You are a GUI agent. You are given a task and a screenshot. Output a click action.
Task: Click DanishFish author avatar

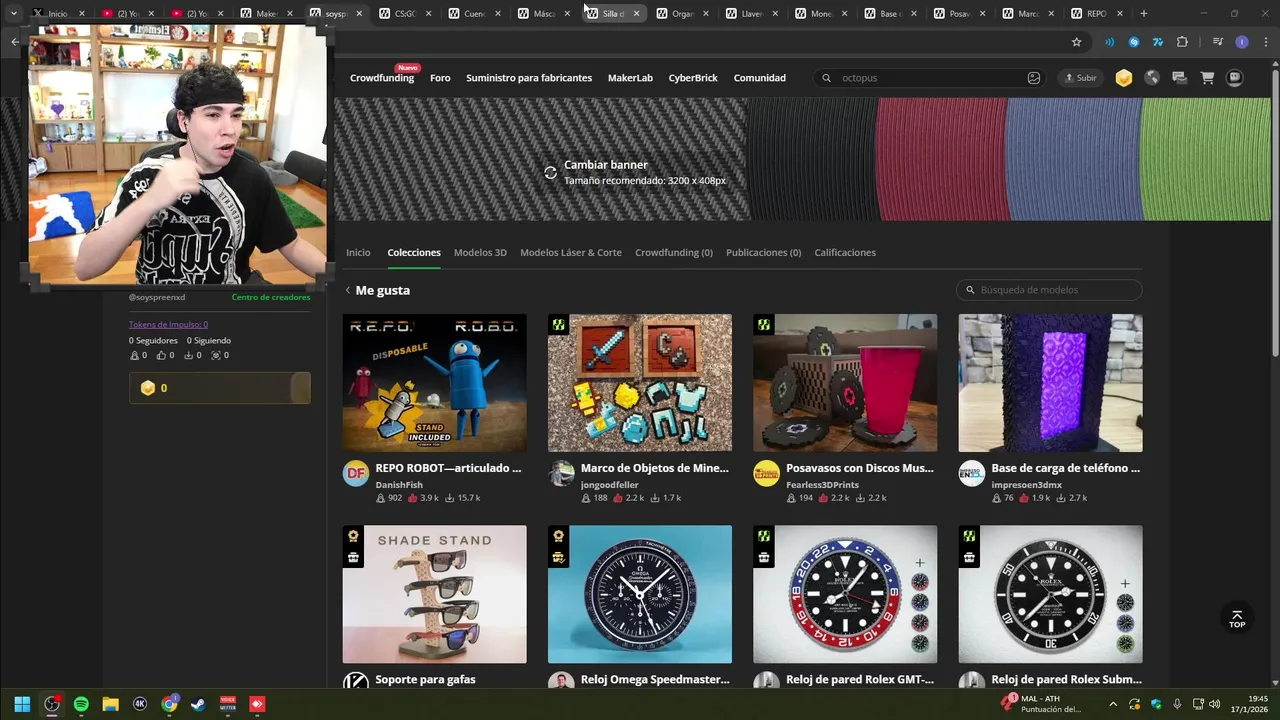356,474
